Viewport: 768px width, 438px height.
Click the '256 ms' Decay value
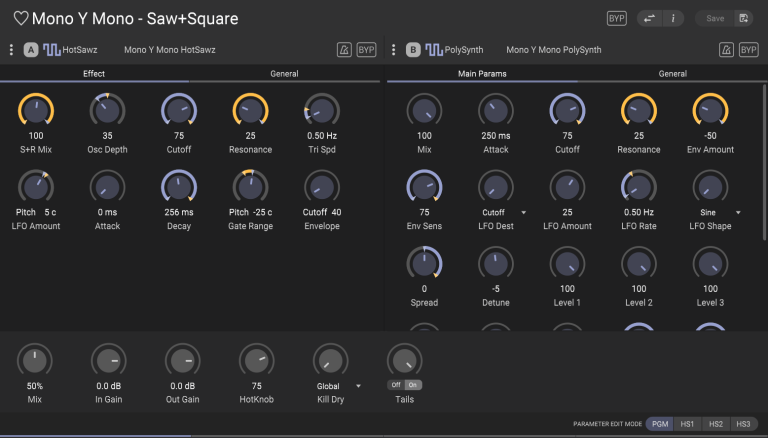coord(179,212)
